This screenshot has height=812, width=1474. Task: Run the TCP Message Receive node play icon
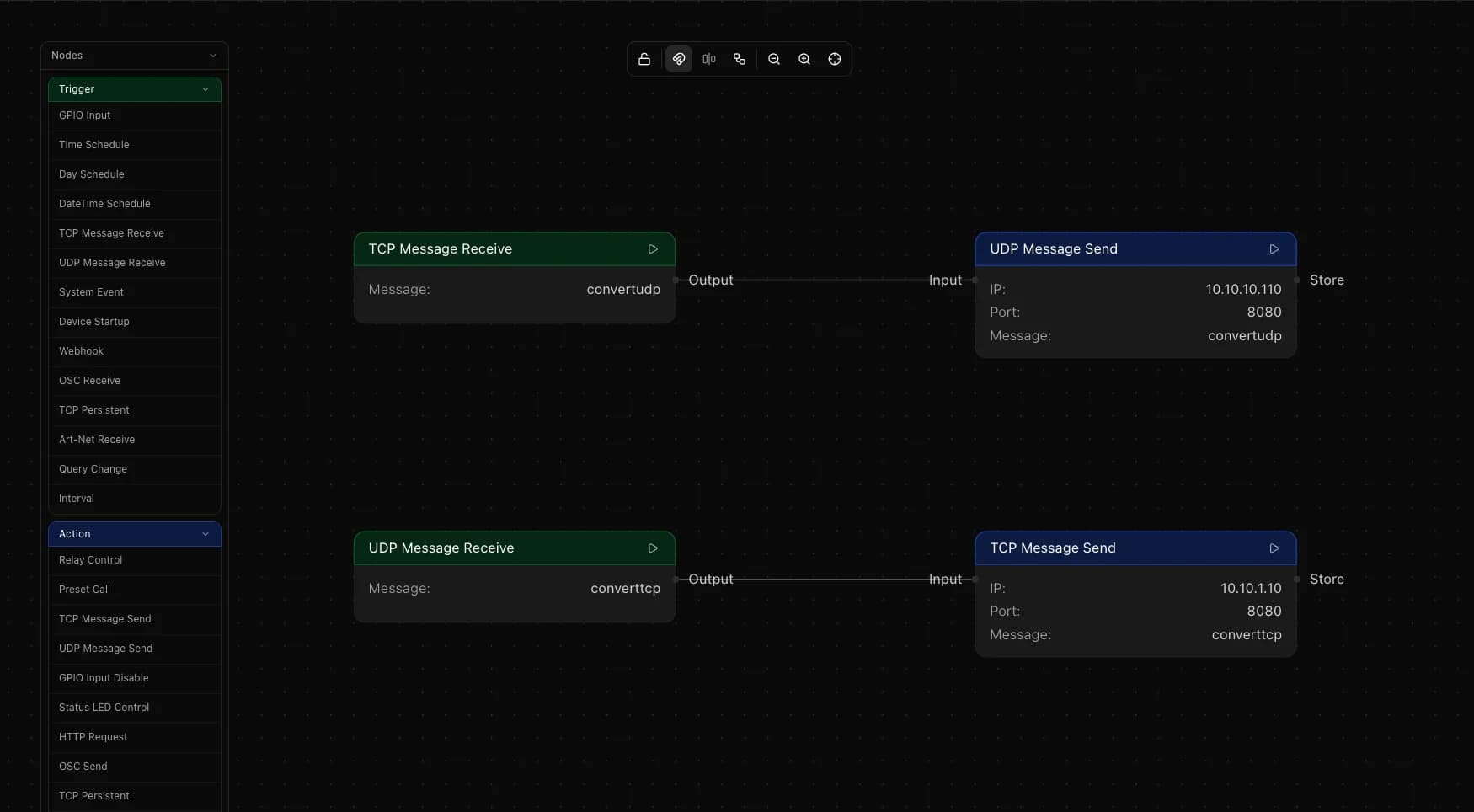point(653,249)
